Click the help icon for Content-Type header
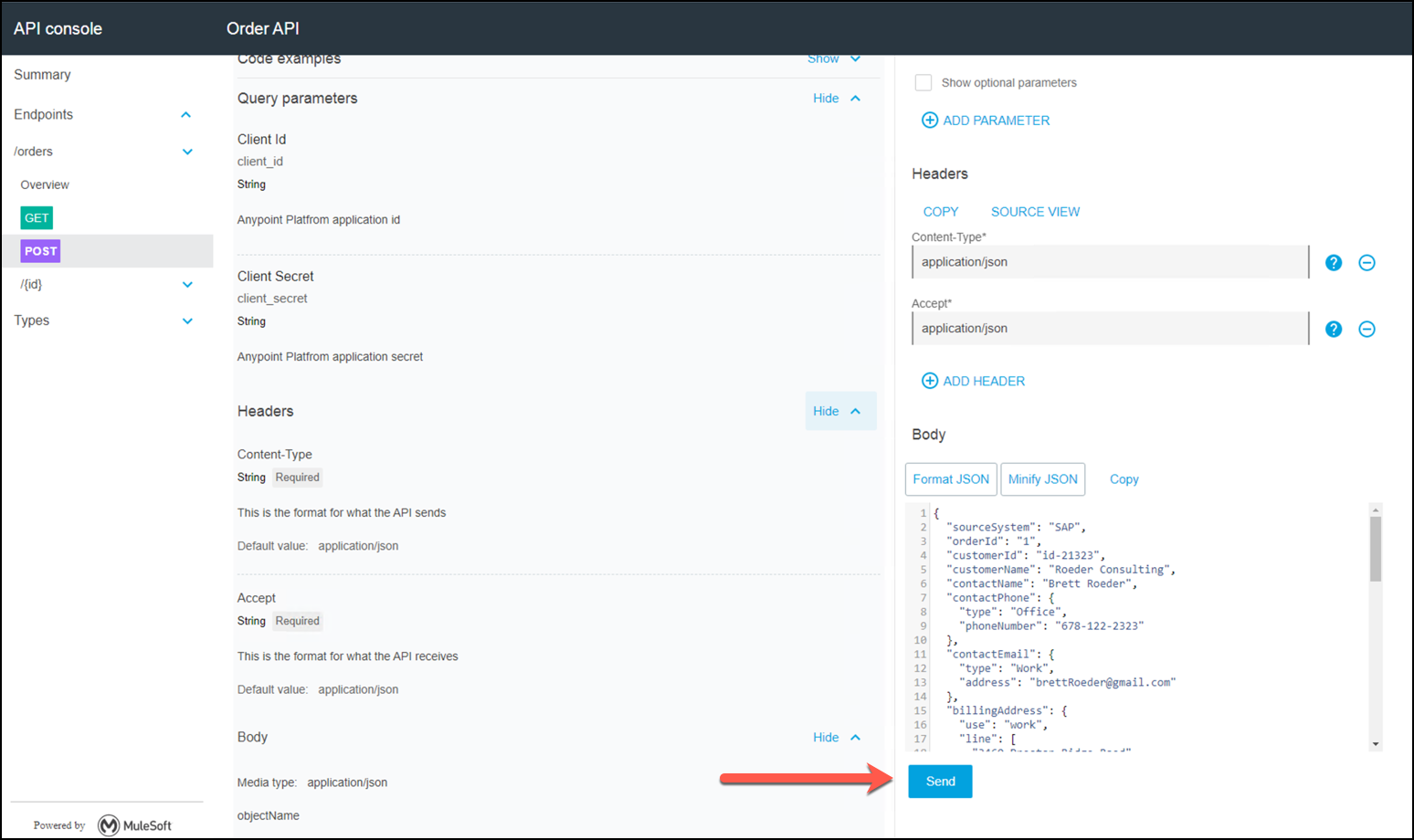The height and width of the screenshot is (840, 1414). point(1334,263)
